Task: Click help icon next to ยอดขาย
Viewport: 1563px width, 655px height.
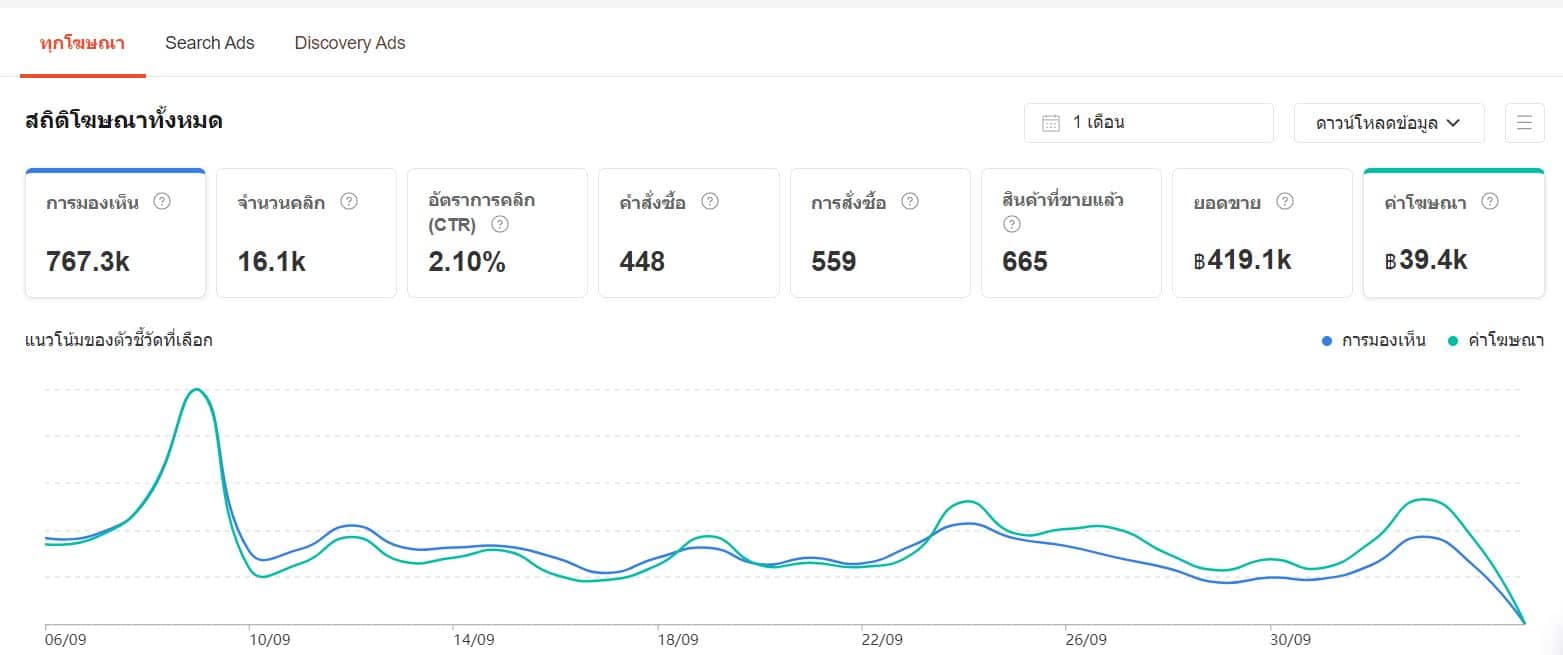Action: [1286, 201]
